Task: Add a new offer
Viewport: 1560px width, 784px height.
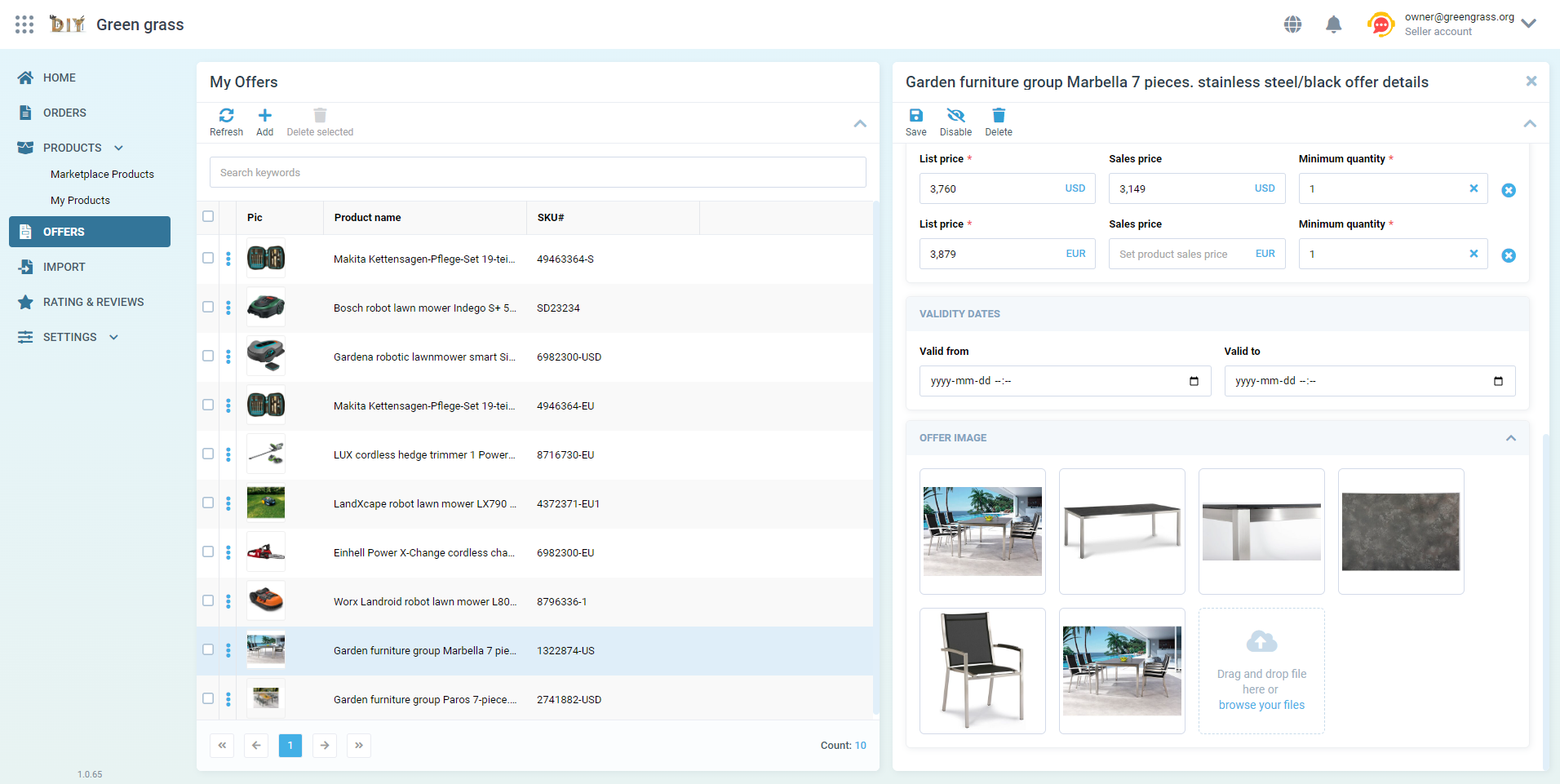Action: [x=264, y=122]
